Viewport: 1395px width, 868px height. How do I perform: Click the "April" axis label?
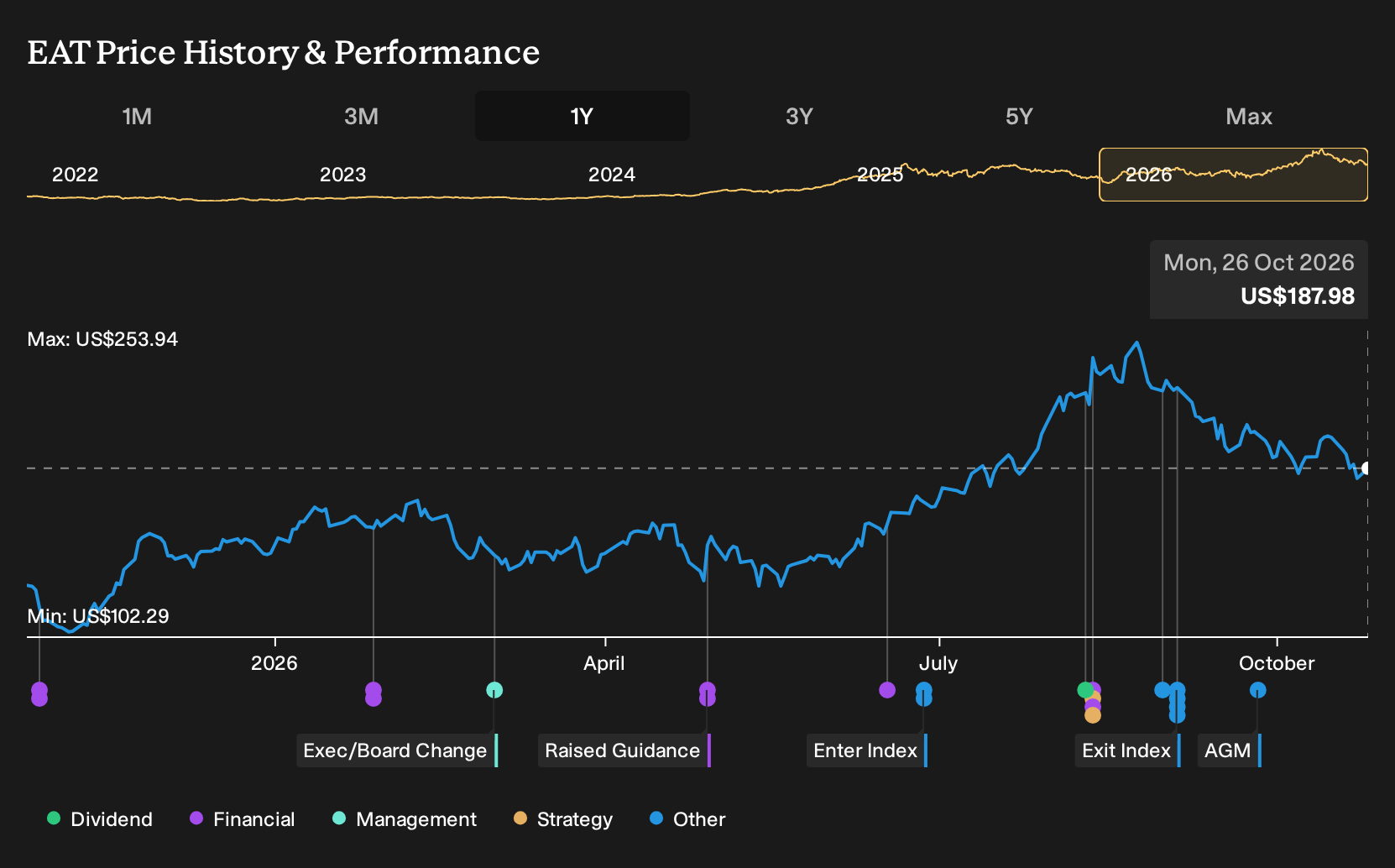(x=604, y=663)
